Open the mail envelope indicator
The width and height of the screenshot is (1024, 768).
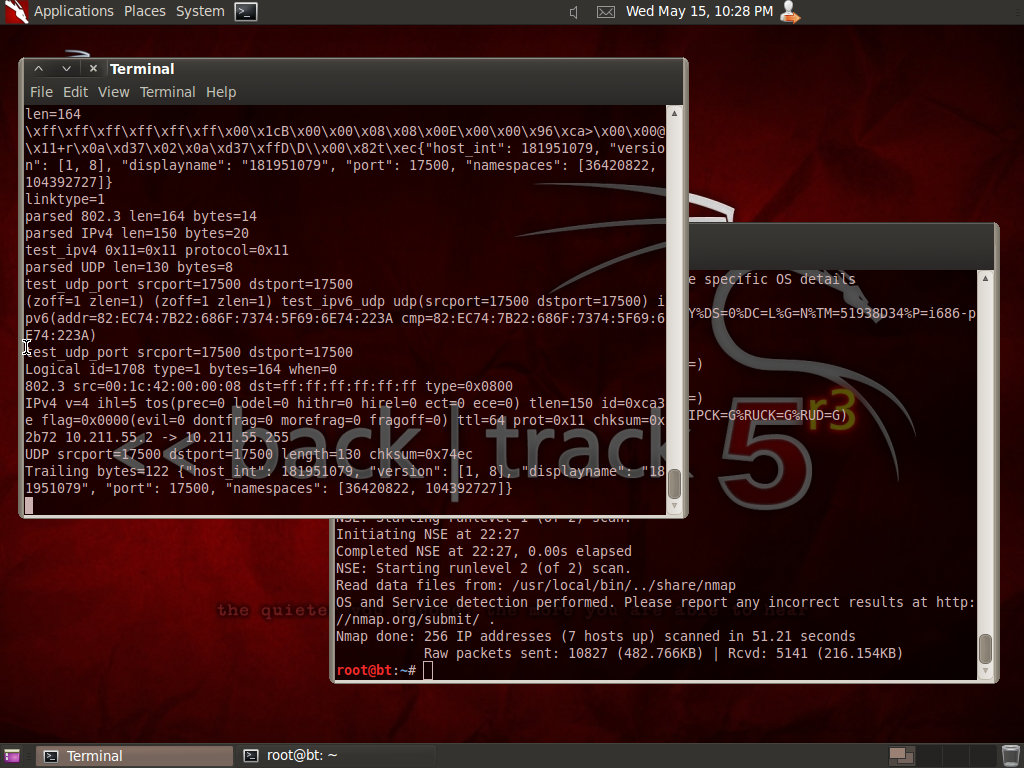606,12
